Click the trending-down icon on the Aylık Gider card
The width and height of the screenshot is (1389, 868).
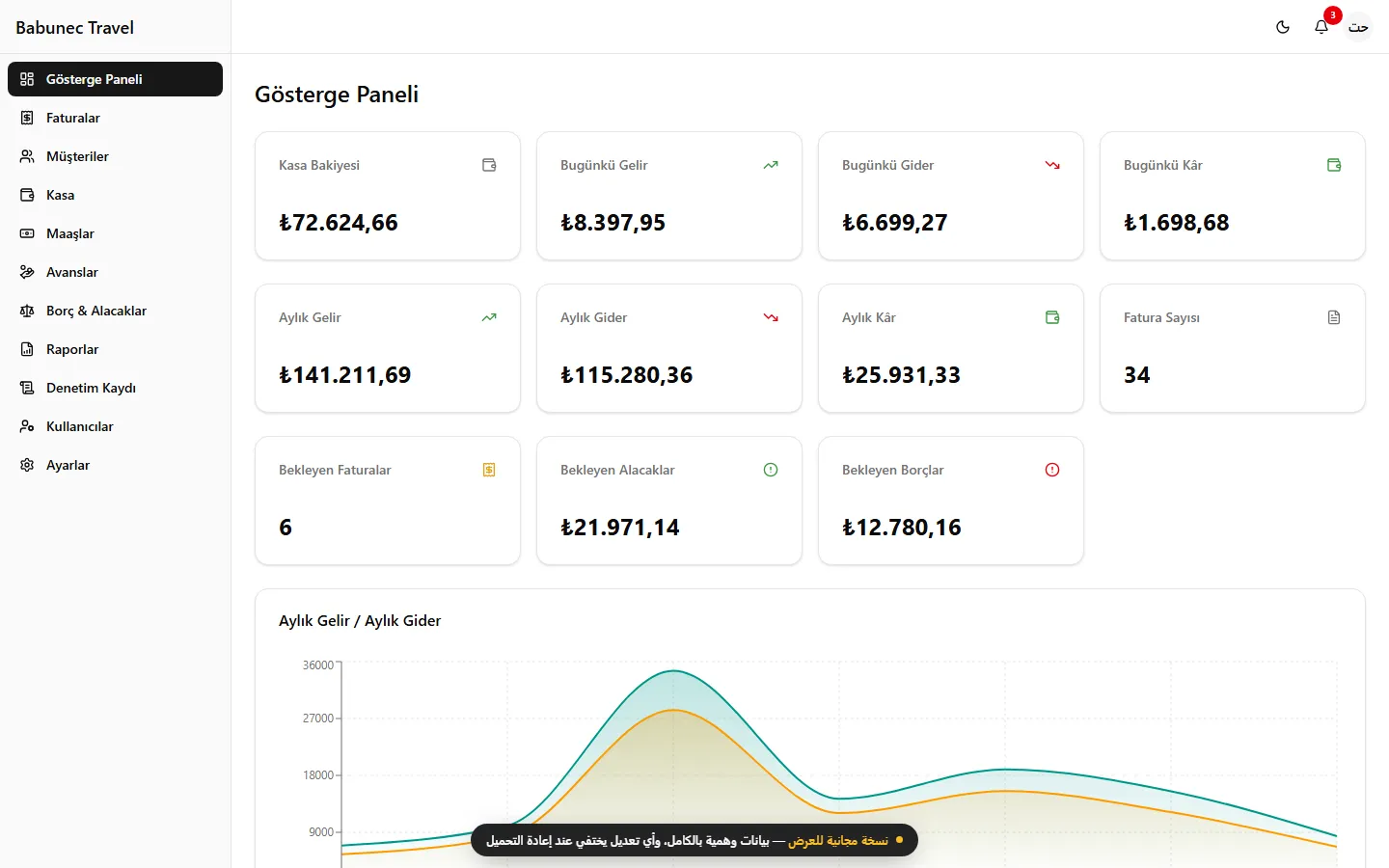[x=771, y=317]
